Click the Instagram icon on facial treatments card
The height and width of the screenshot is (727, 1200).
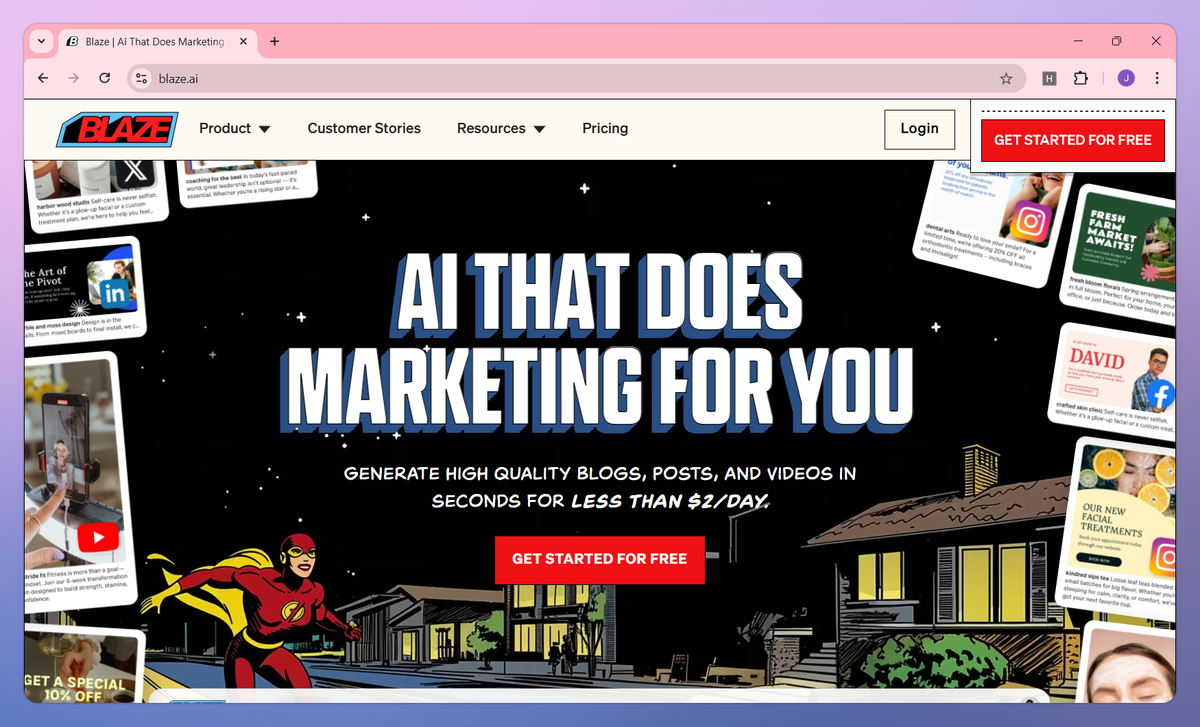point(1163,556)
